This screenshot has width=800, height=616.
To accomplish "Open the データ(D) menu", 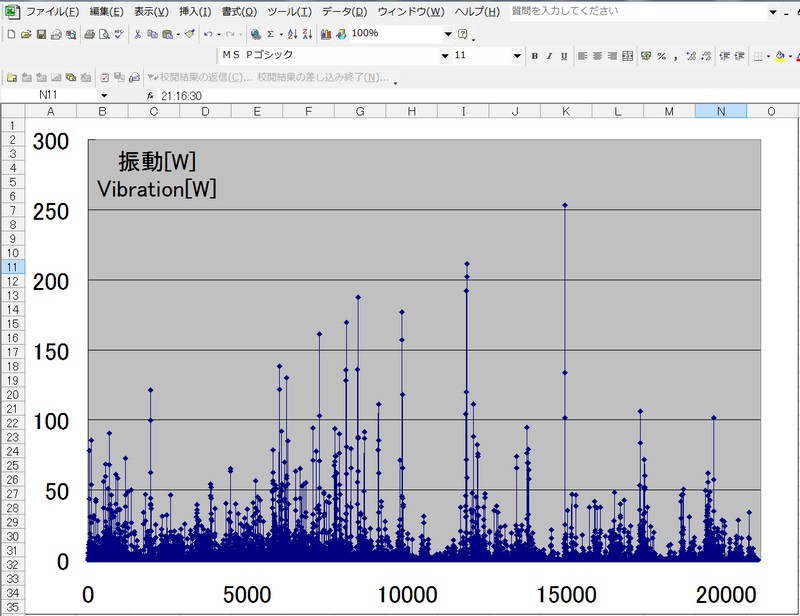I will pyautogui.click(x=344, y=11).
